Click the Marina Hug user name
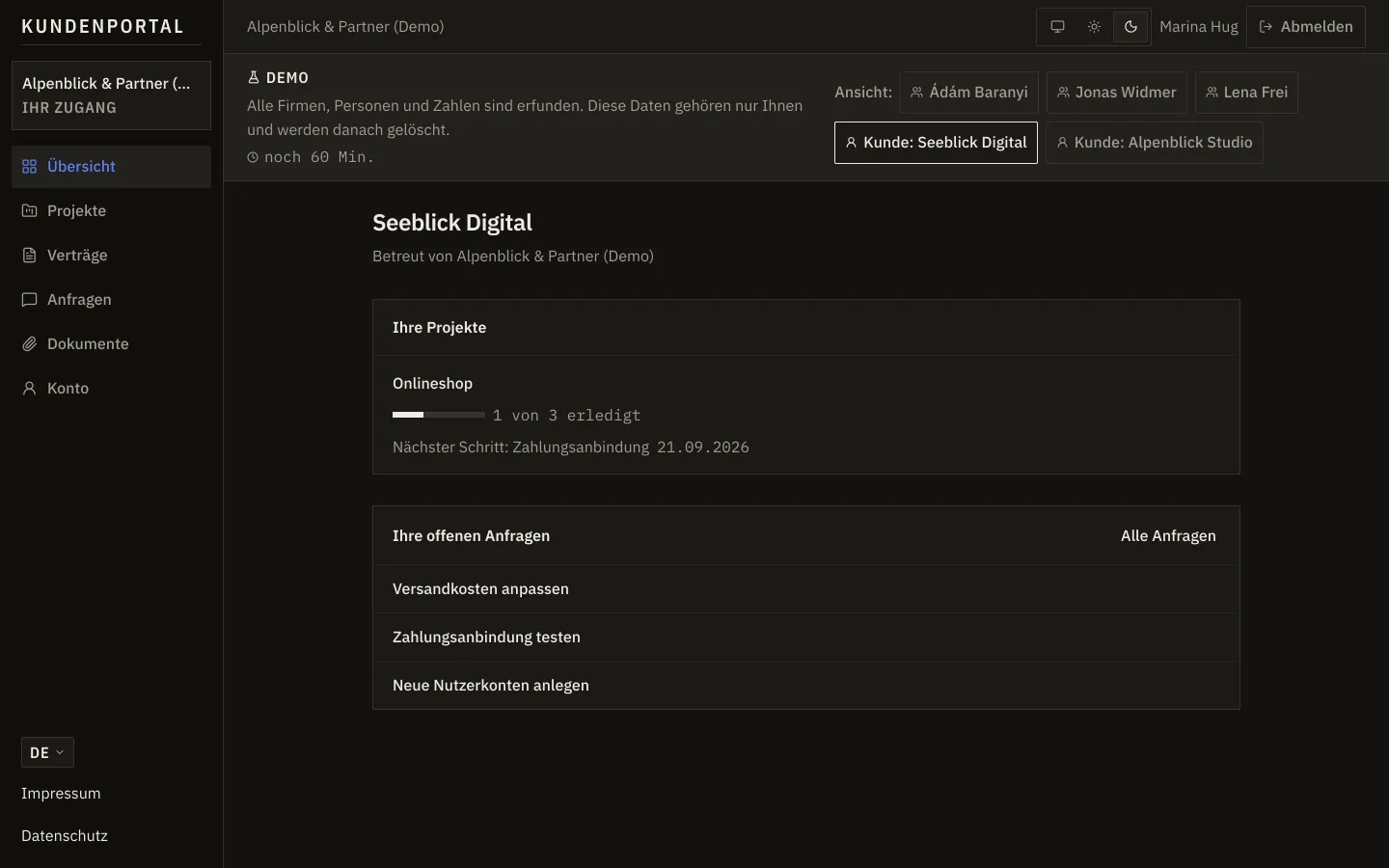Screen dimensions: 1389x868 click(1199, 27)
